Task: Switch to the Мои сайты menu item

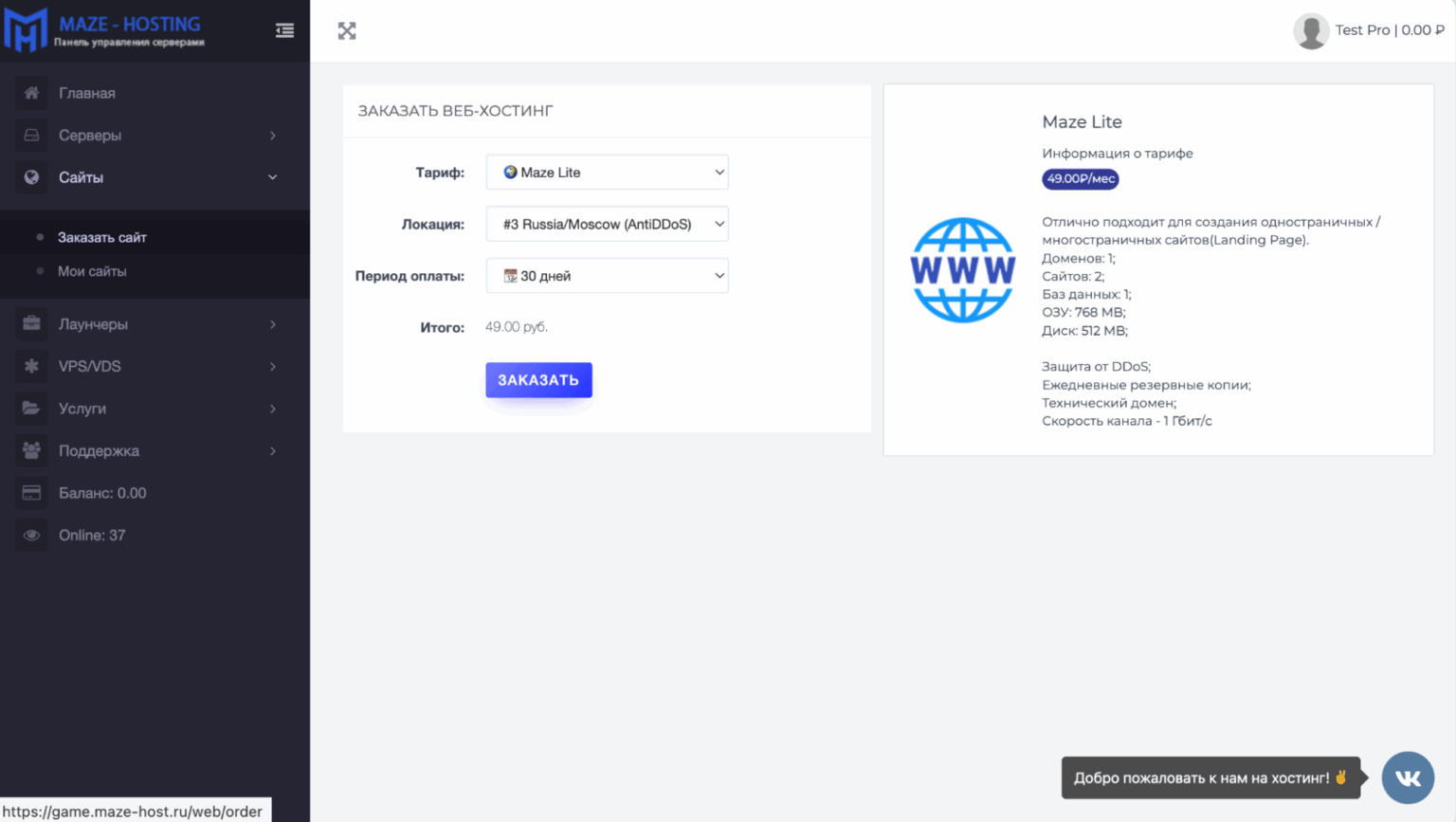Action: (x=95, y=271)
